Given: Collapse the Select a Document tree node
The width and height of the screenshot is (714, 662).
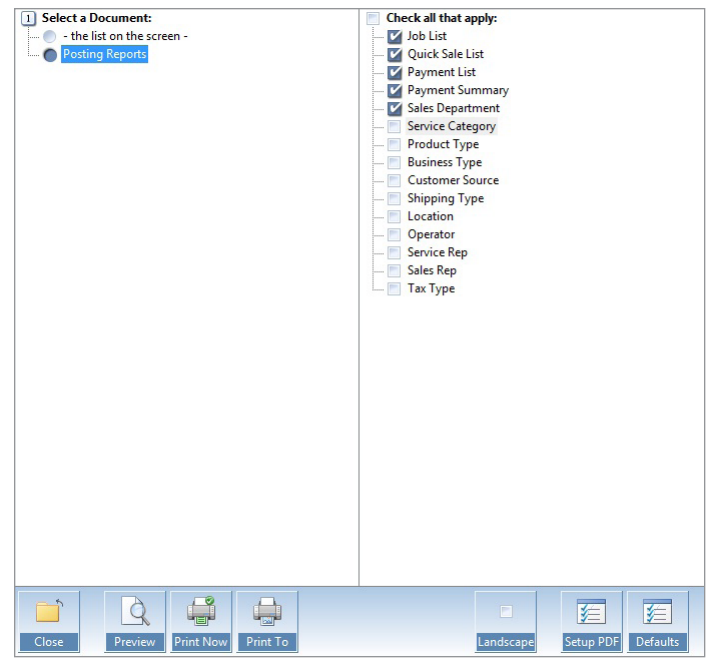Looking at the screenshot, I should click(x=28, y=18).
